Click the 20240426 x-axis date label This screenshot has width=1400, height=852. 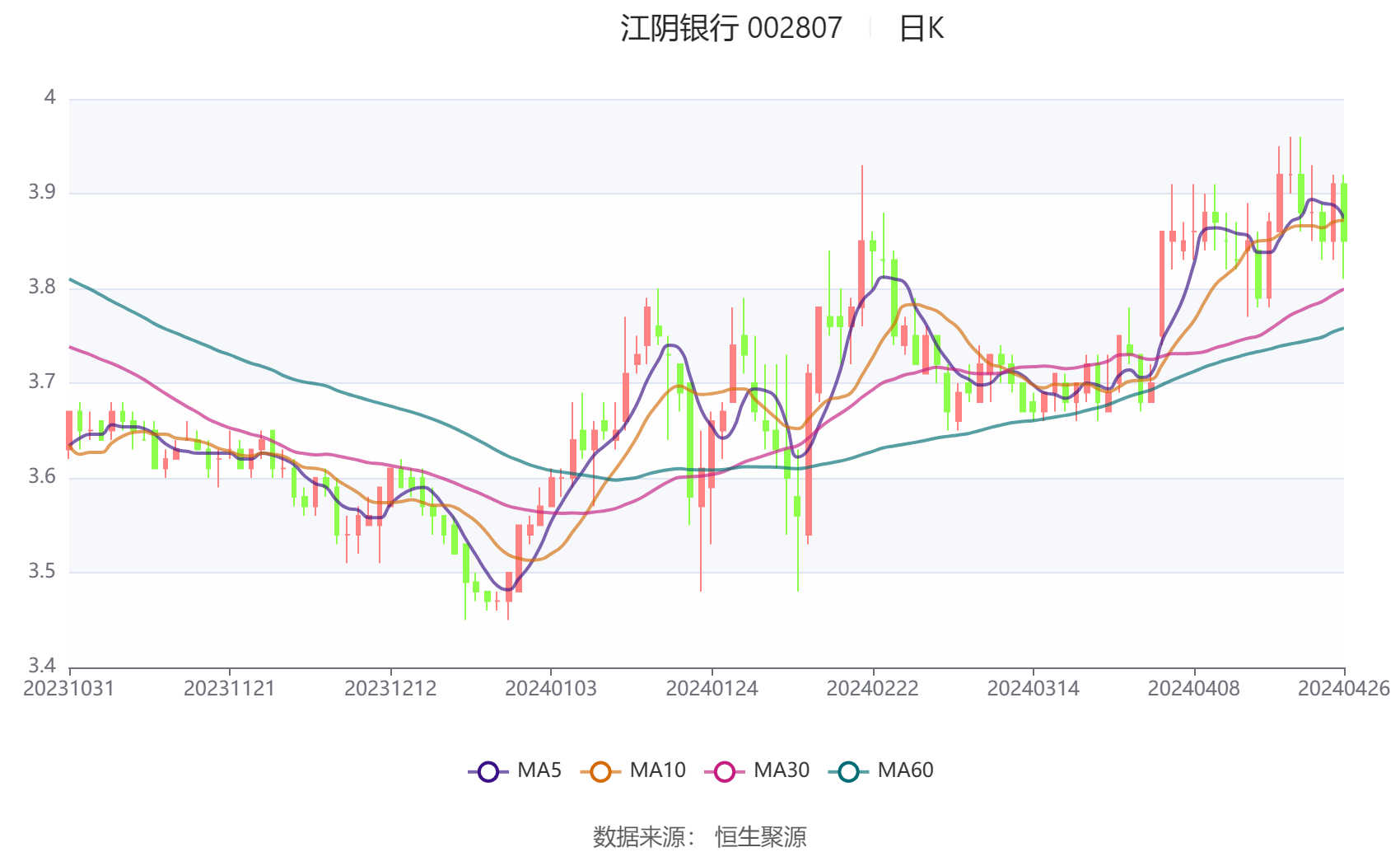(1344, 689)
